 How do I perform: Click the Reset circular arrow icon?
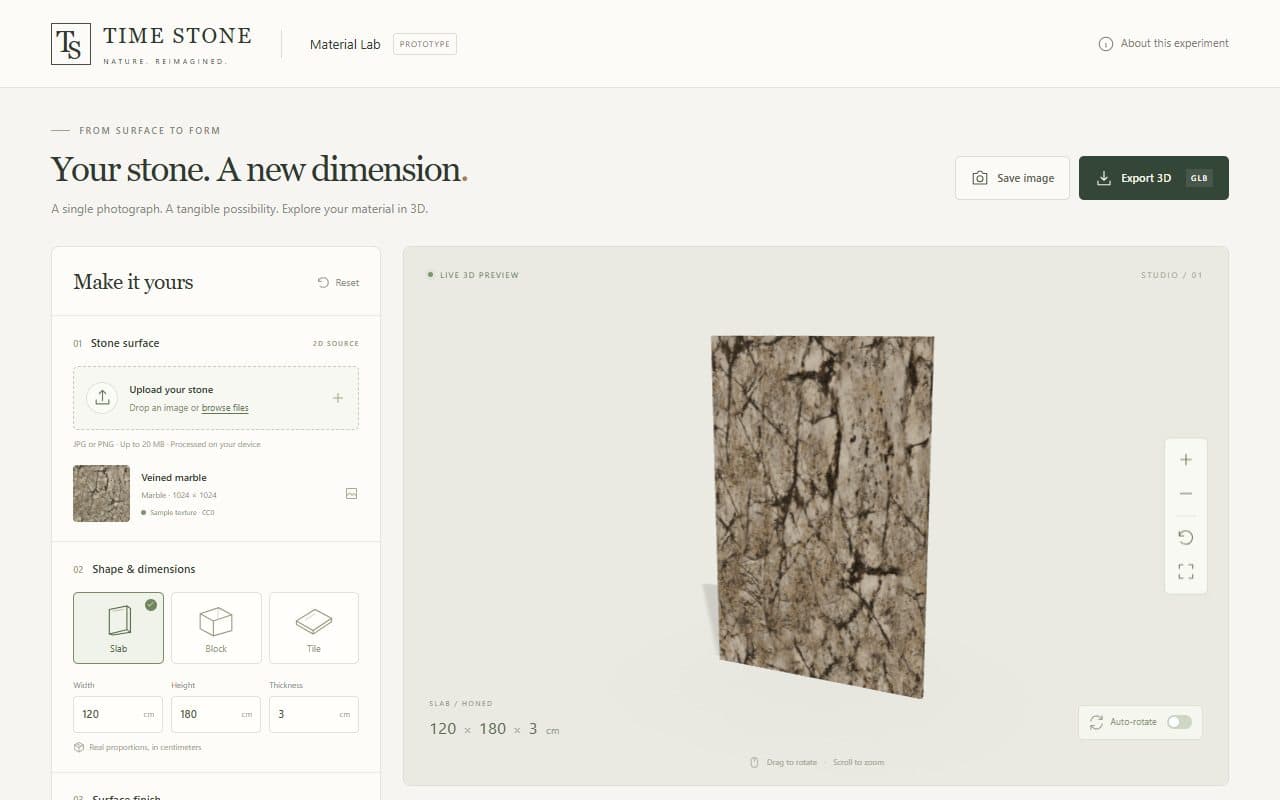323,283
